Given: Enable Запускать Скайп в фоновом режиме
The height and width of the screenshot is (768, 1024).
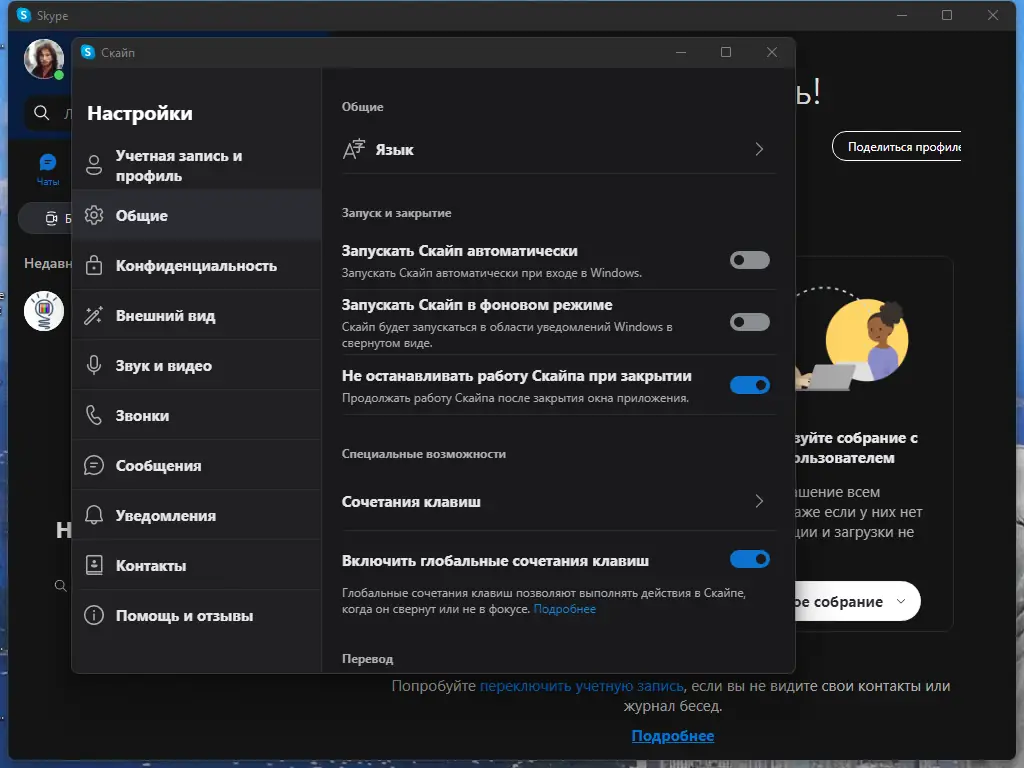Looking at the screenshot, I should pos(749,322).
